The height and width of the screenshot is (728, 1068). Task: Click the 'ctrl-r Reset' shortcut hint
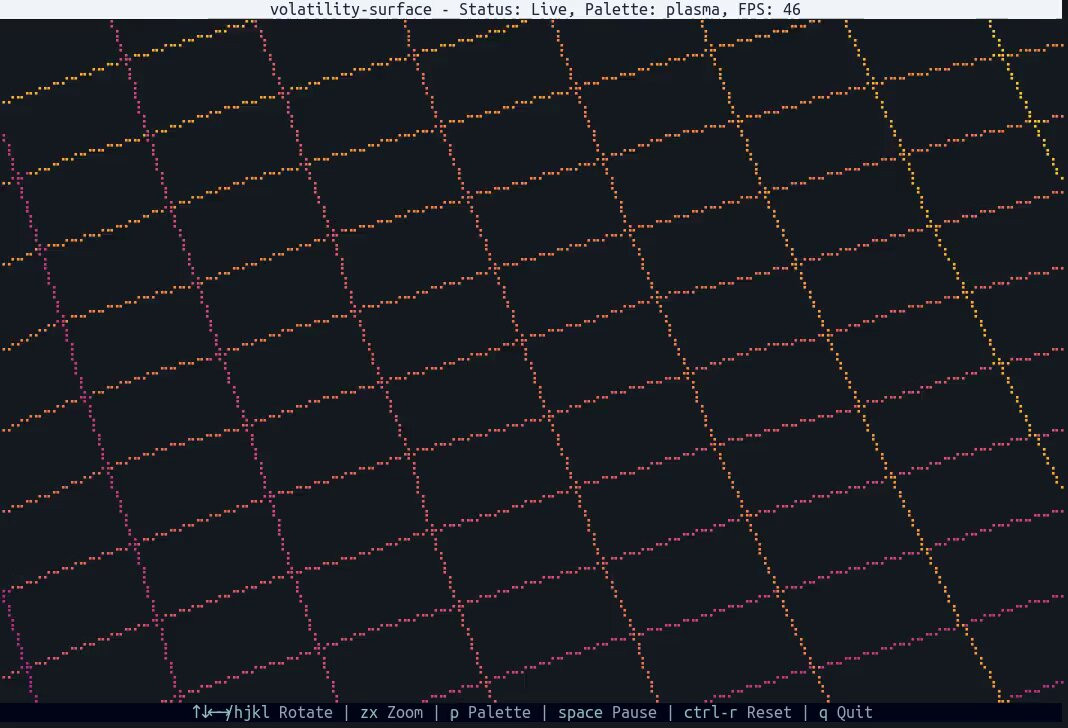(738, 712)
